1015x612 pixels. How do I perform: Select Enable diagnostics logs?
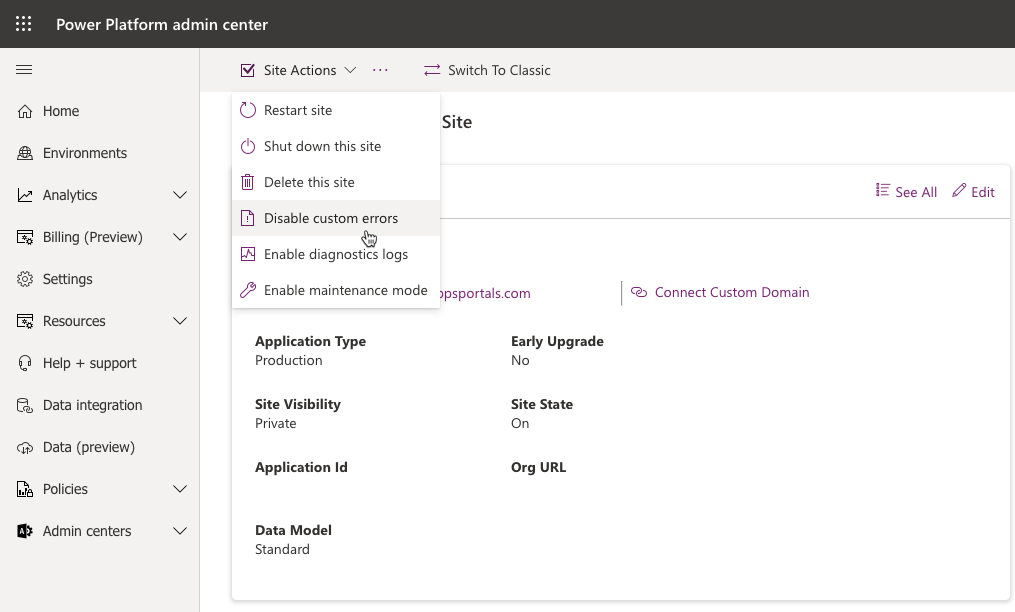pyautogui.click(x=336, y=255)
